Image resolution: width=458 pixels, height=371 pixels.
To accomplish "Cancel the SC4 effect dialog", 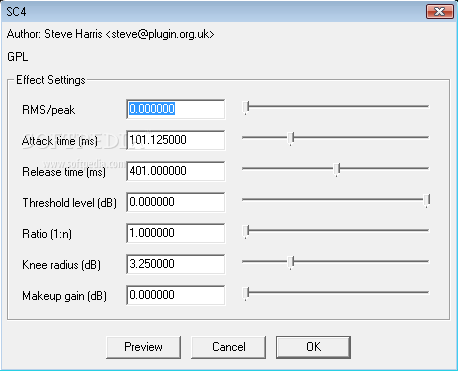I will click(x=228, y=347).
